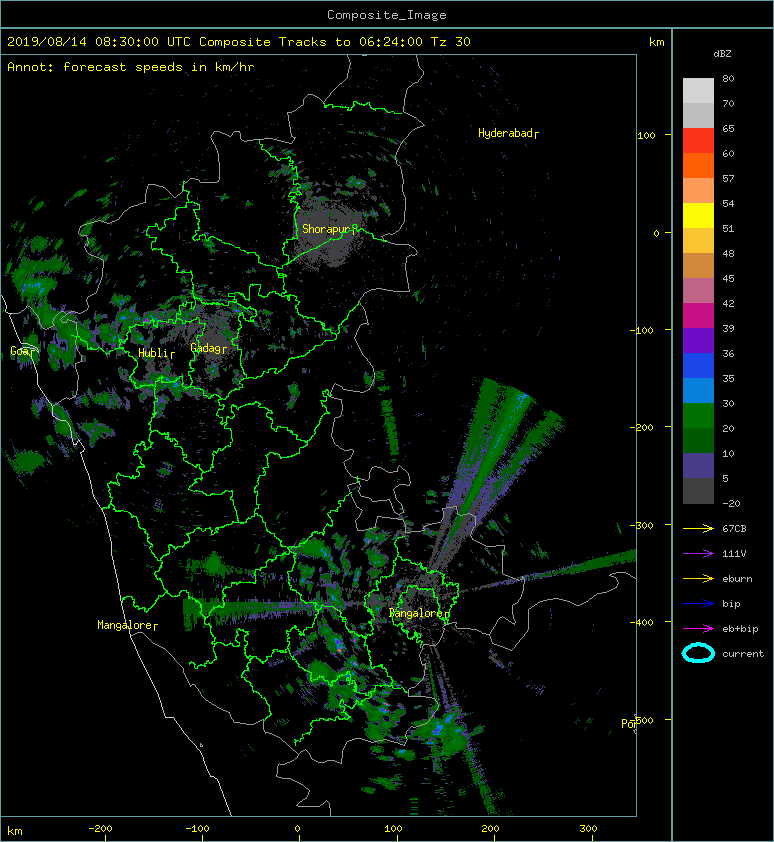Click the 'Annot: forecast speeds in km/hr' note
The height and width of the screenshot is (842, 774).
[x=131, y=67]
